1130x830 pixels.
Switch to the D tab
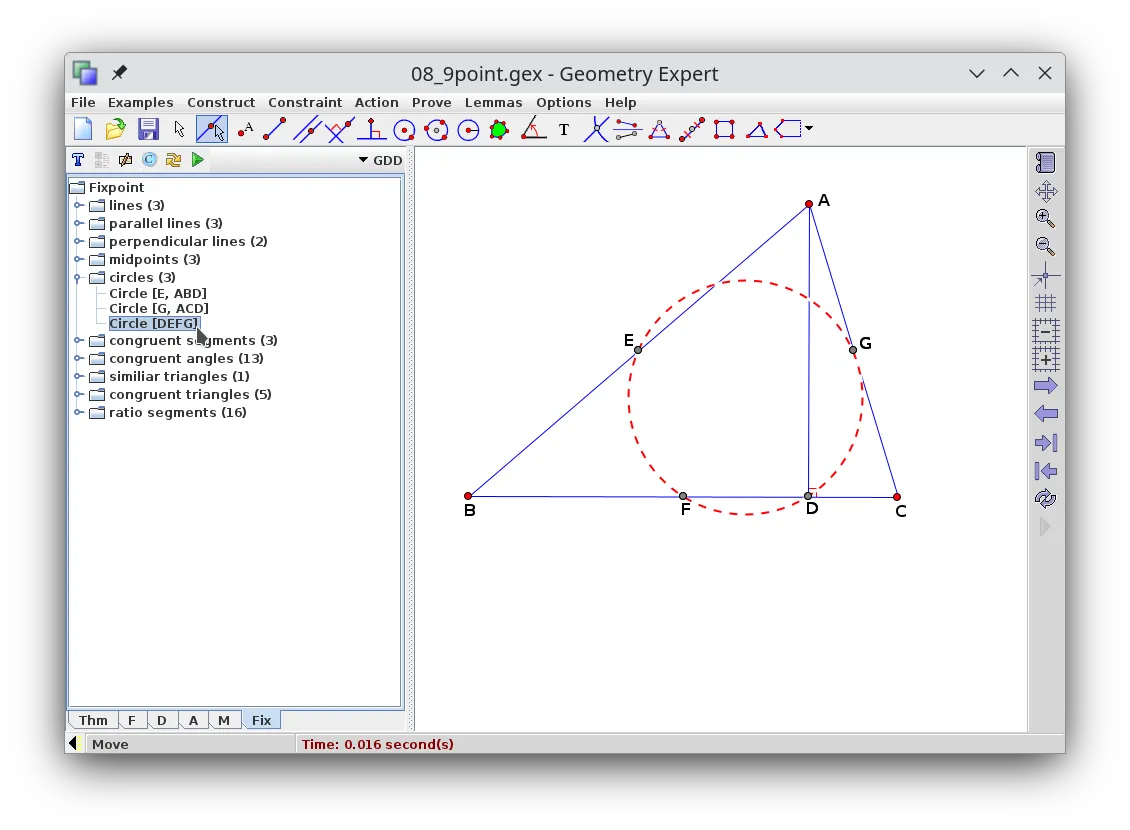[162, 720]
